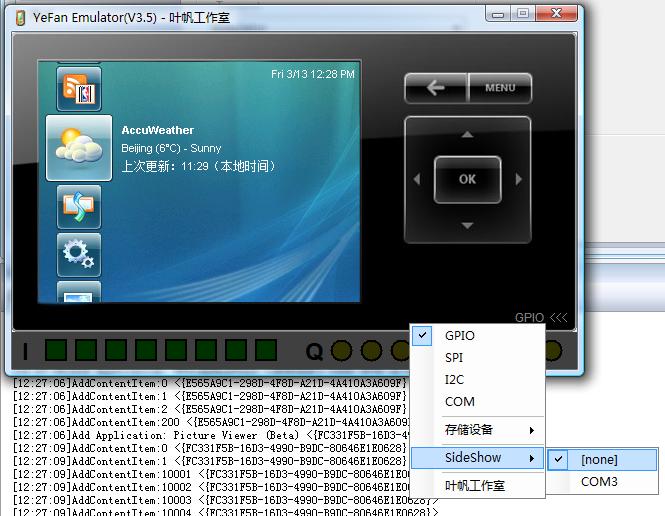Expand the 存储设备 submenu
Image resolution: width=665 pixels, height=516 pixels.
478,430
